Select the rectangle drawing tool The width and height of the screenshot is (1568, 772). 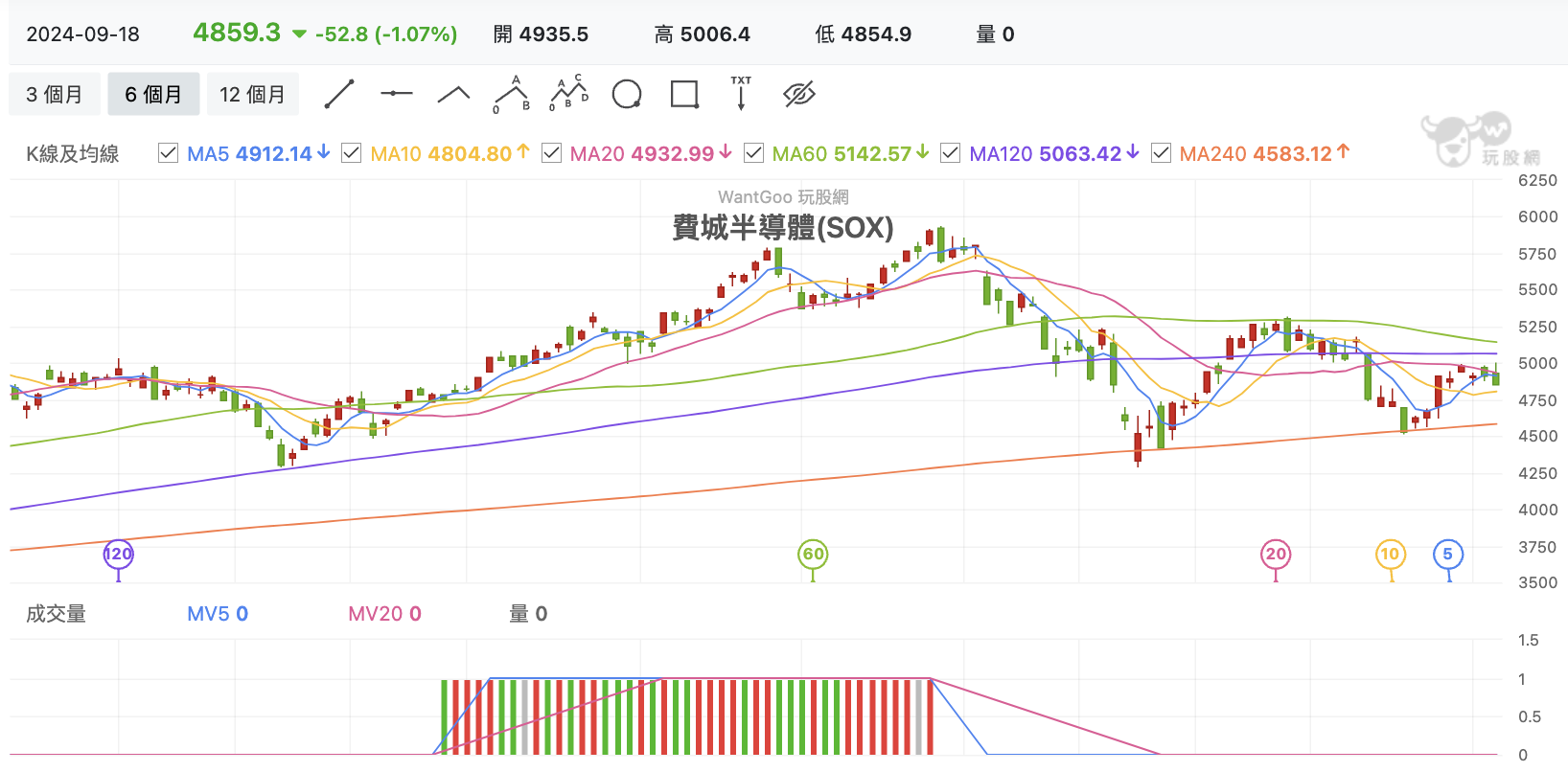coord(684,94)
